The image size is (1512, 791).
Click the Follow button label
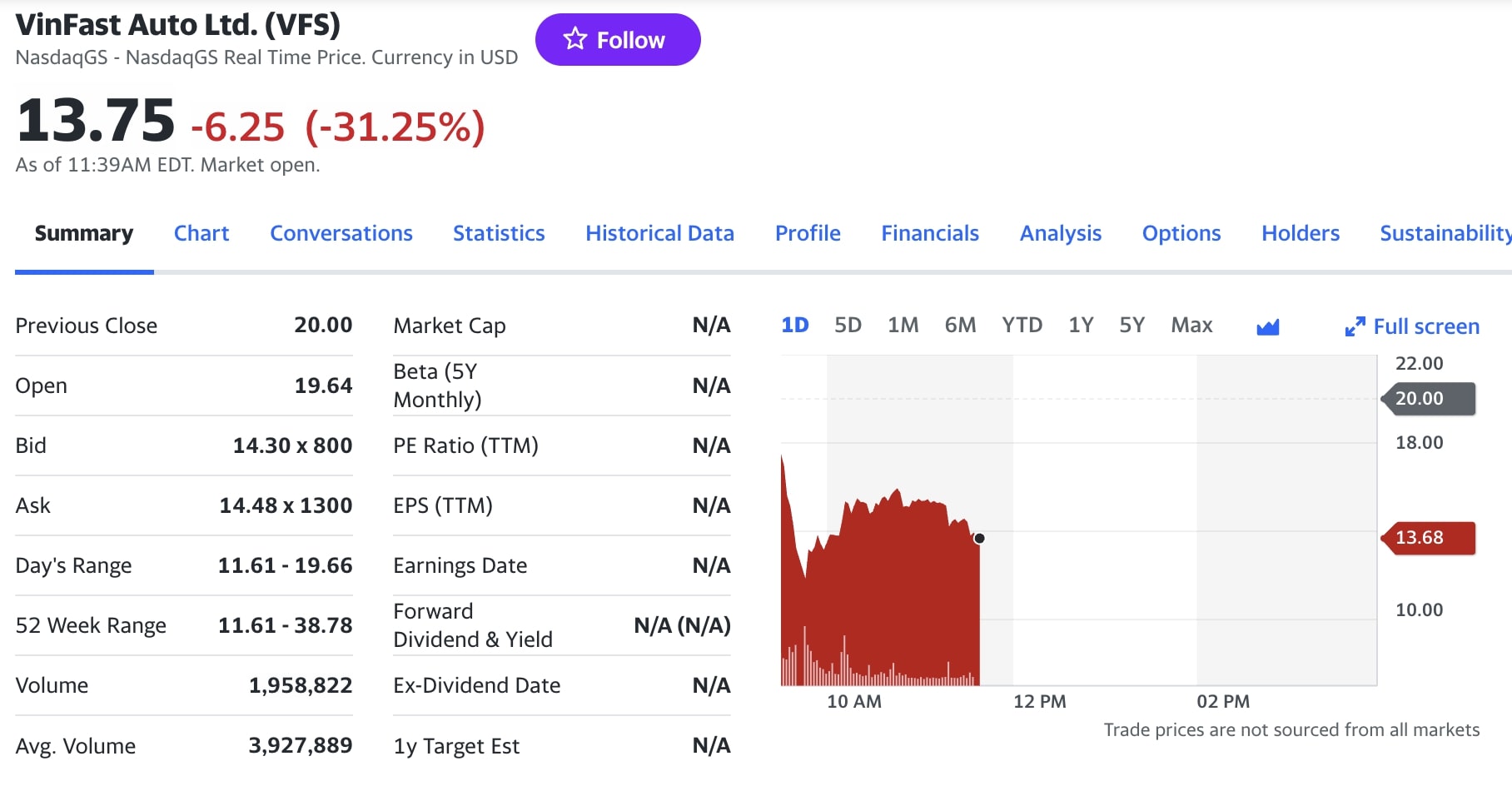tap(630, 40)
